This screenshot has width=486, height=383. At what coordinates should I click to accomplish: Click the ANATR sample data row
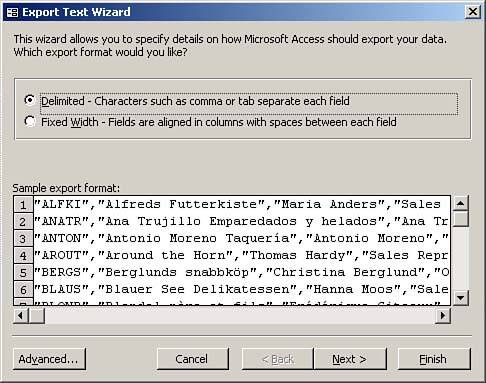[x=242, y=221]
